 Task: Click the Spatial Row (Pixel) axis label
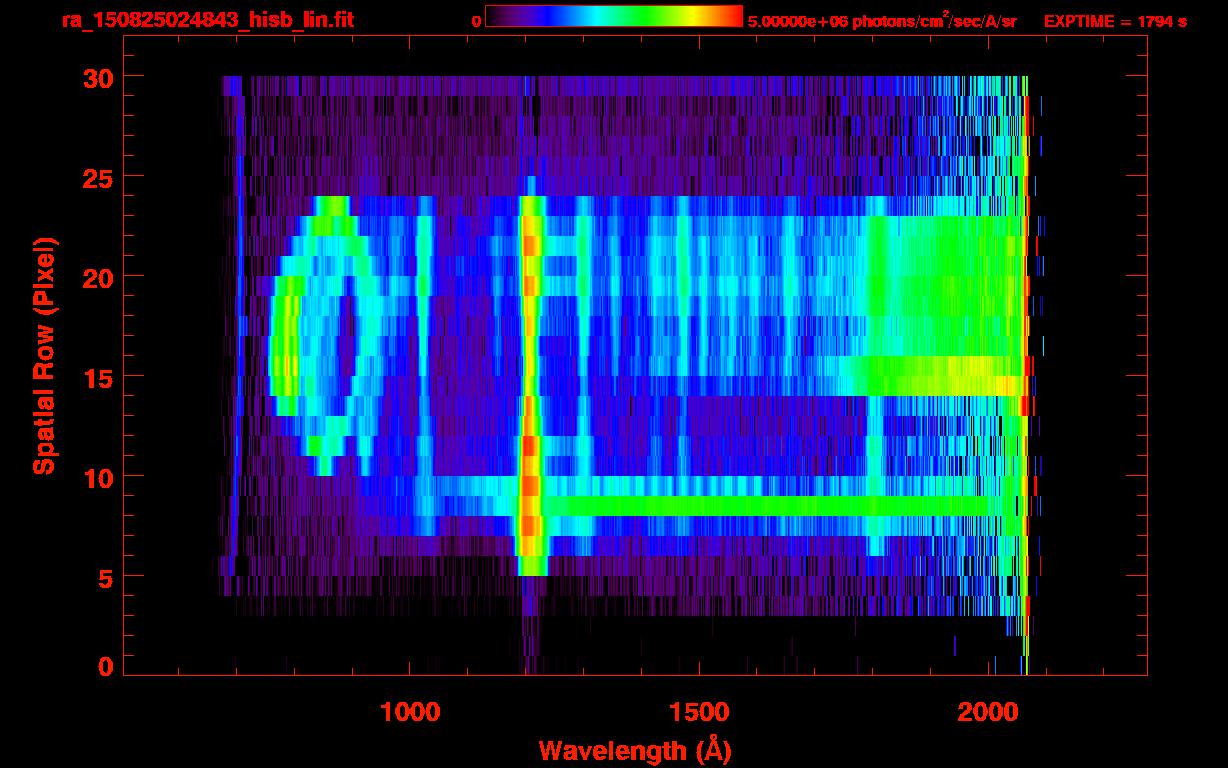pyautogui.click(x=43, y=356)
